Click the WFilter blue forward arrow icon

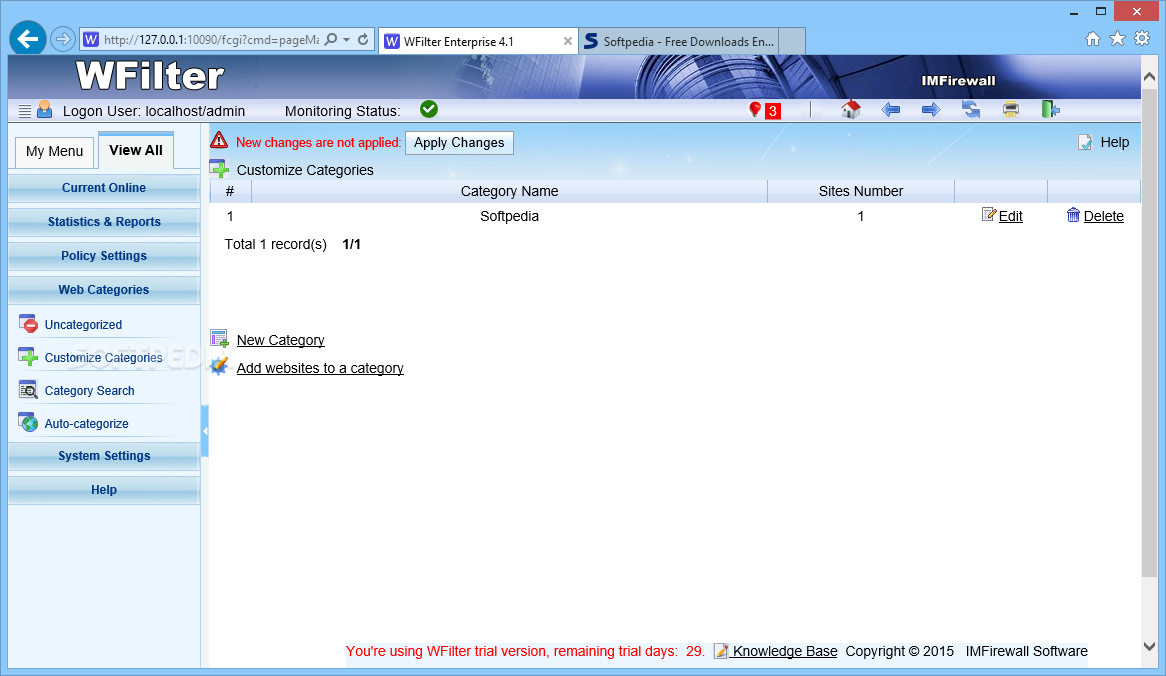930,110
